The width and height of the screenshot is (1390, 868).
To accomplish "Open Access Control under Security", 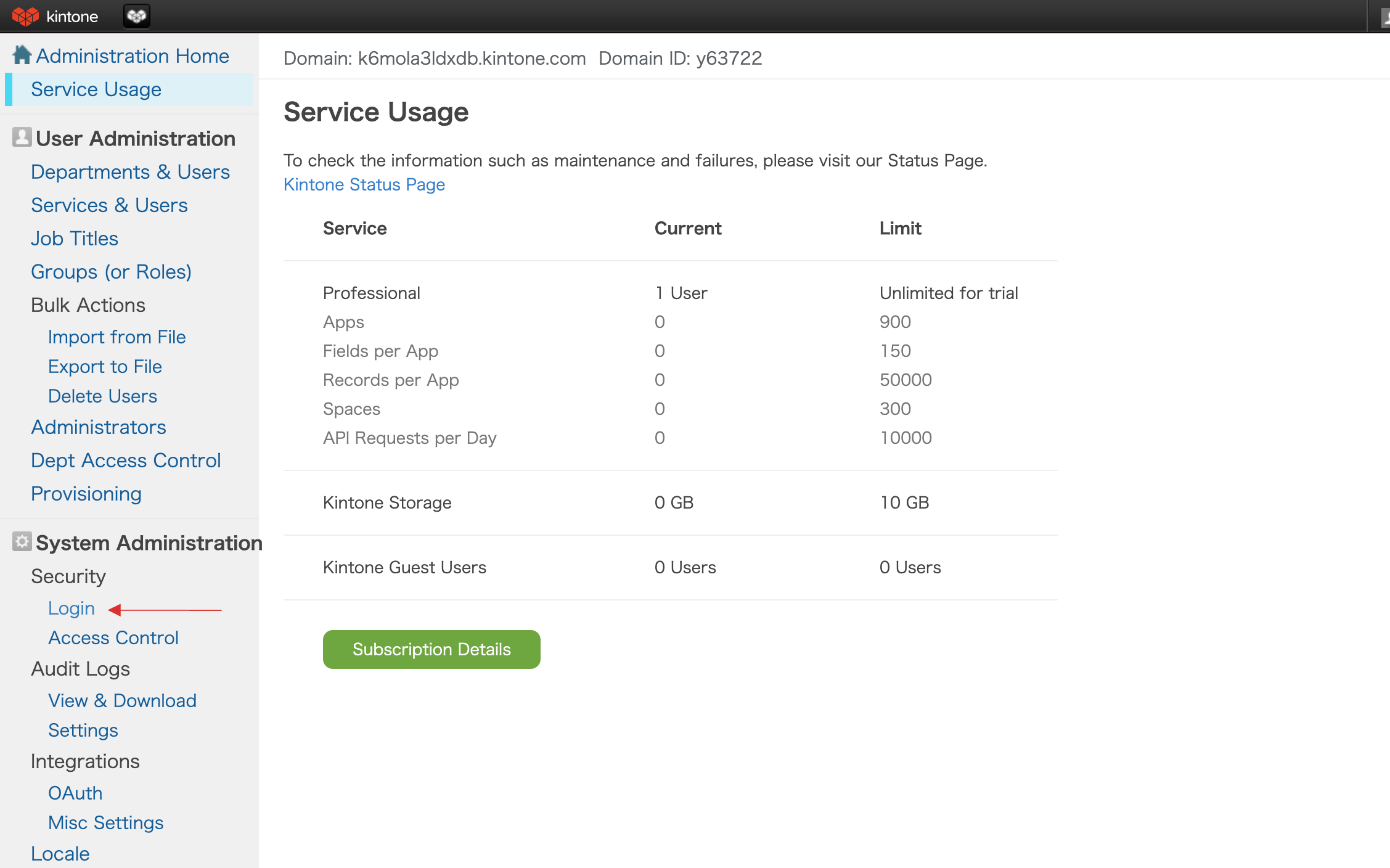I will (113, 638).
